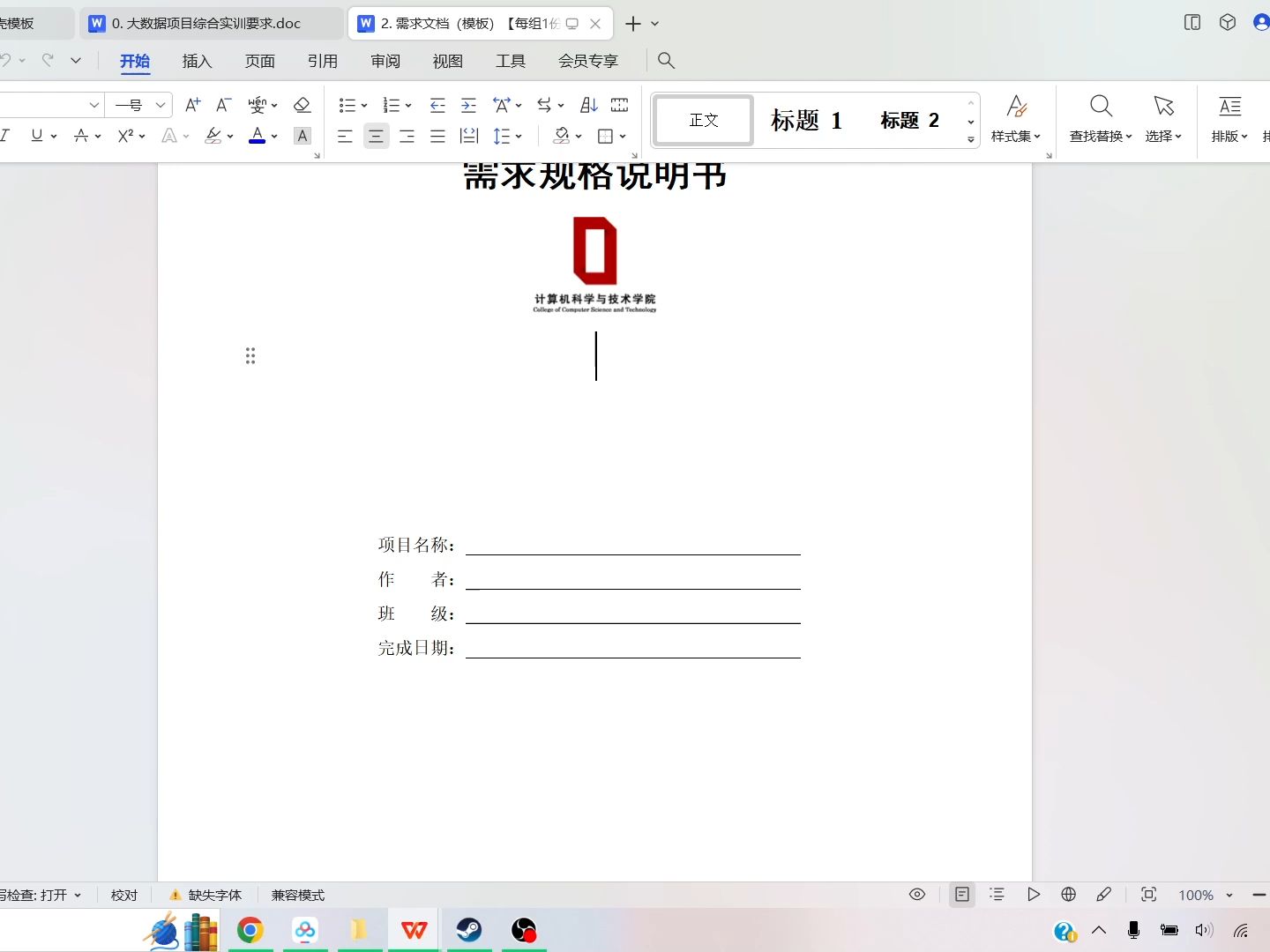Justify paragraph text

point(437,137)
